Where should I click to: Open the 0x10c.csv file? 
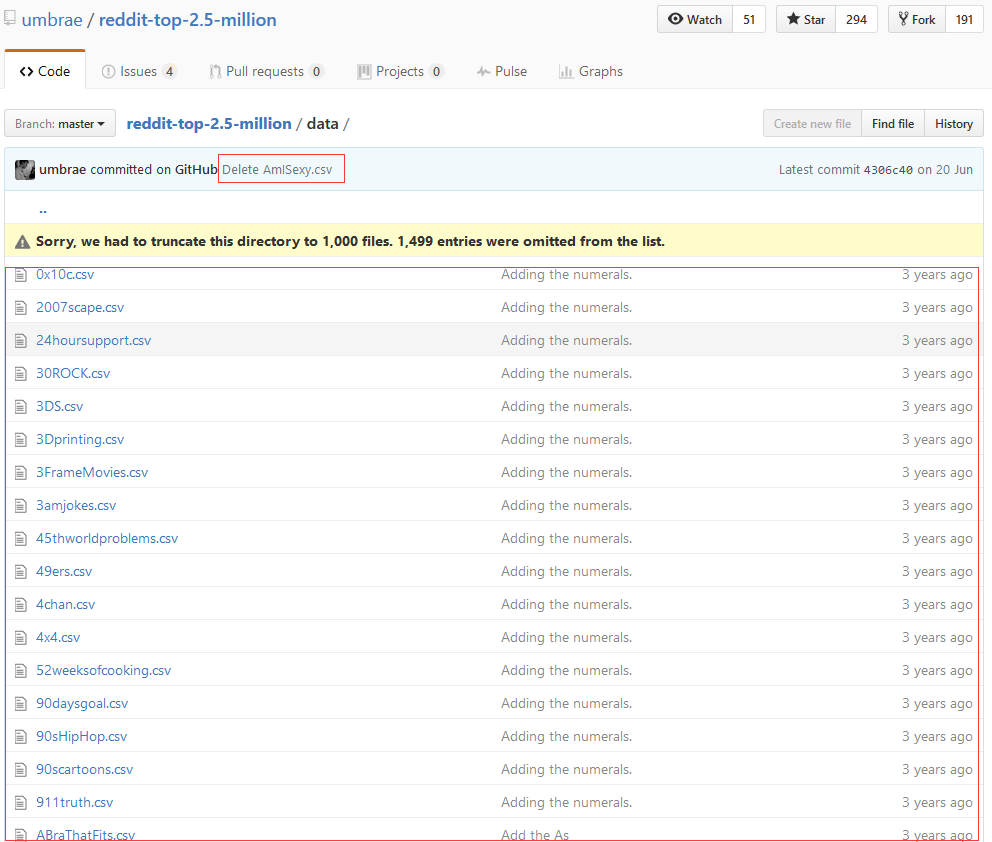point(65,275)
